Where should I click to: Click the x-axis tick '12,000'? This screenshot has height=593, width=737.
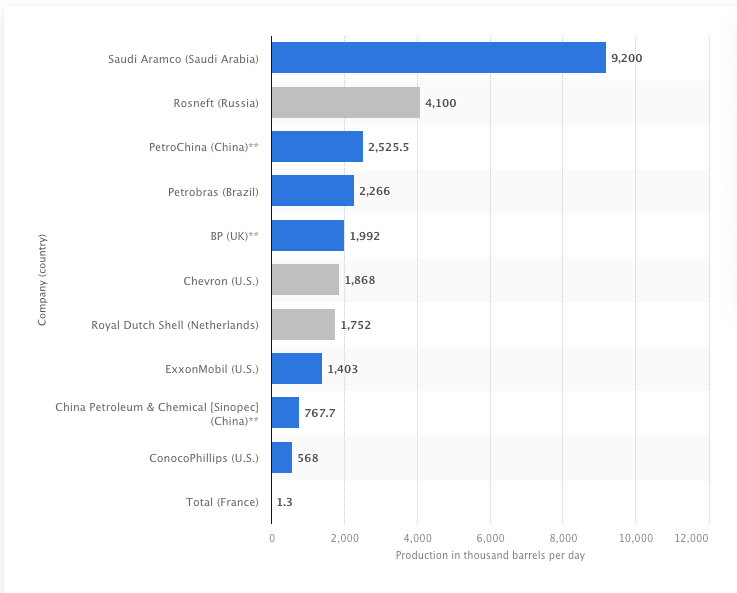click(691, 538)
